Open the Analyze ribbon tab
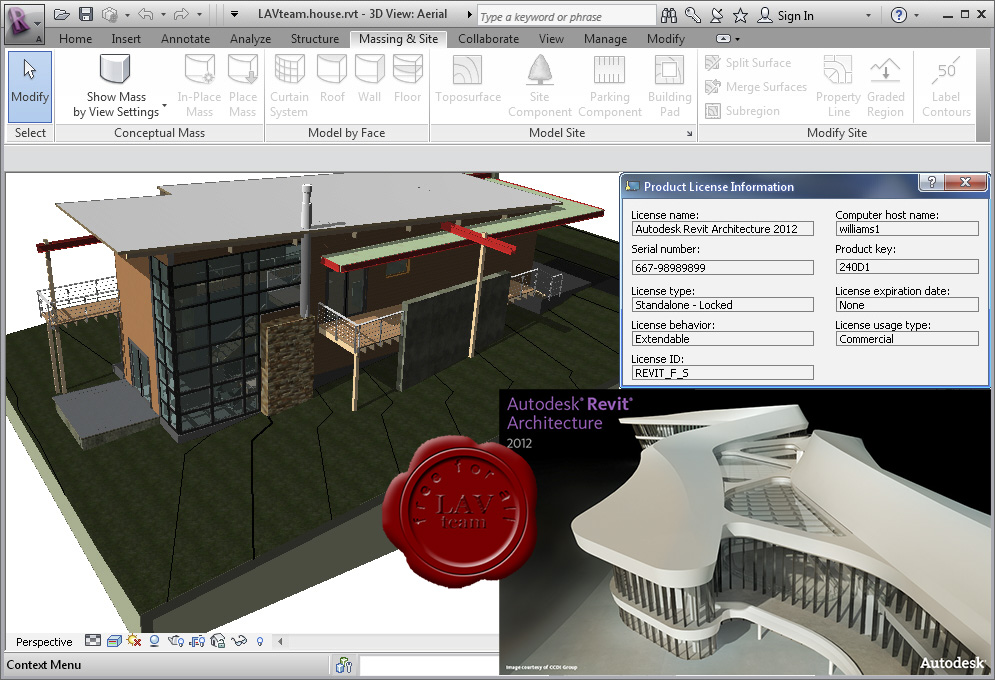Viewport: 995px width, 680px height. (250, 39)
